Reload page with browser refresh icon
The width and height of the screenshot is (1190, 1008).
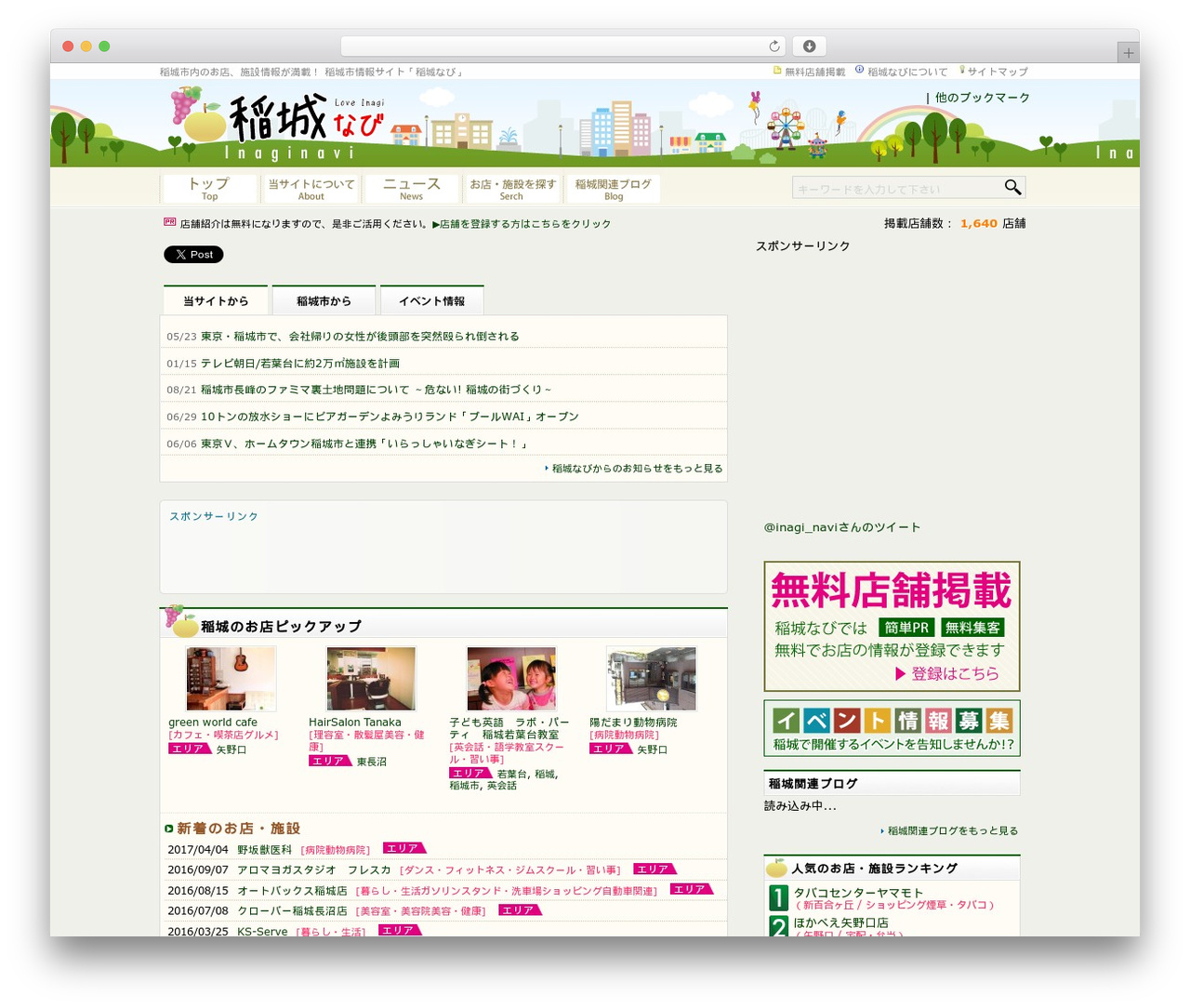tap(774, 46)
